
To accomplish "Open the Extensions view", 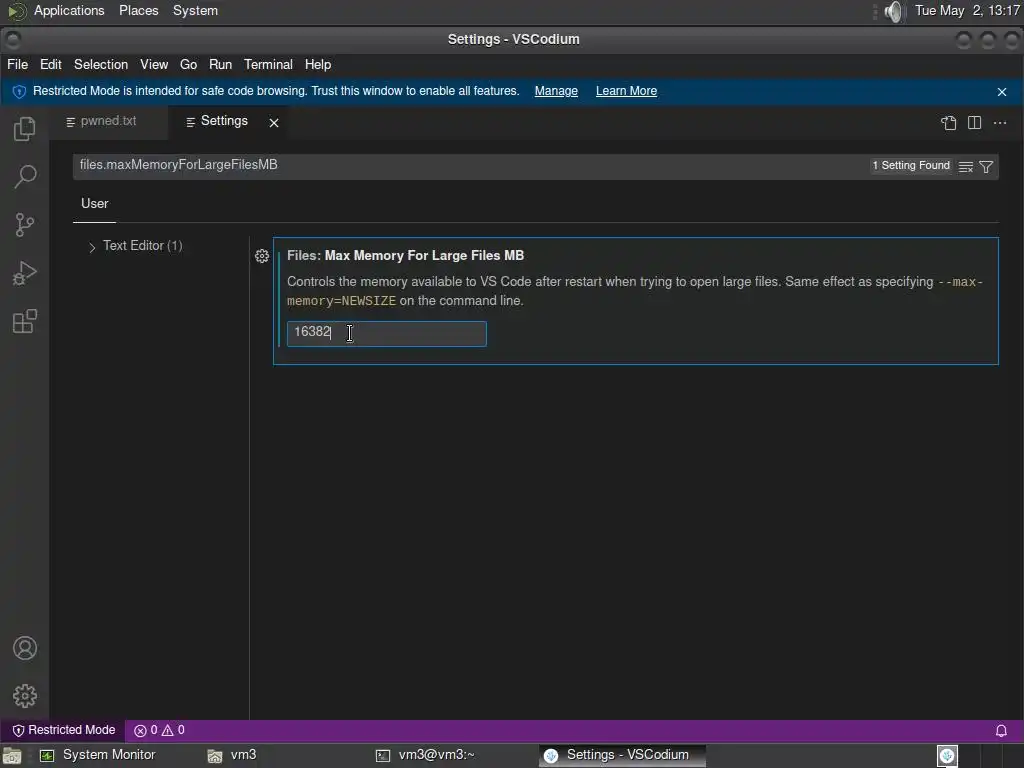I will pyautogui.click(x=24, y=321).
